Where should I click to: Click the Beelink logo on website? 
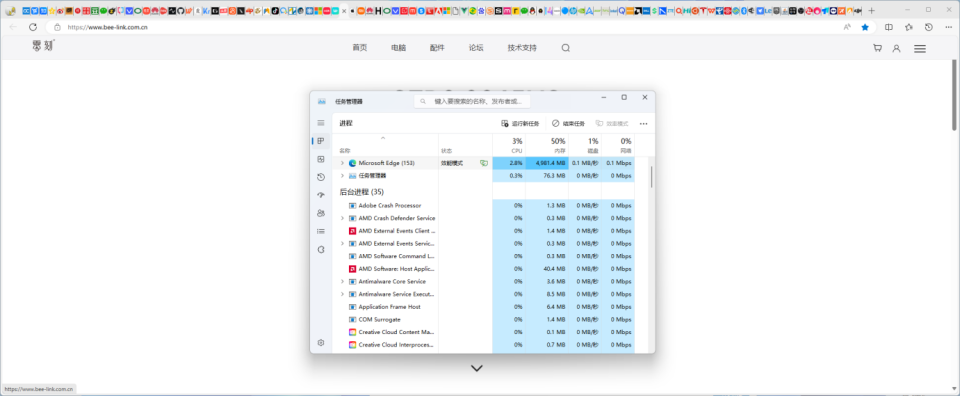[43, 45]
